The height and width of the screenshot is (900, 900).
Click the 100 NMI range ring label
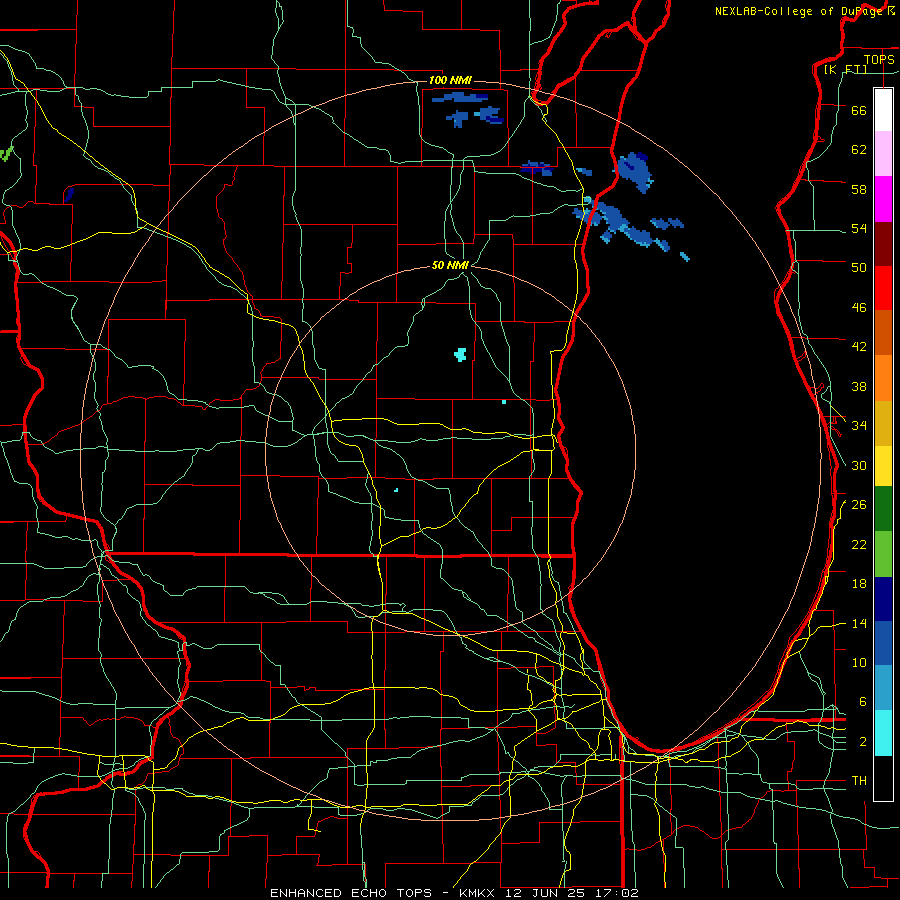[450, 80]
